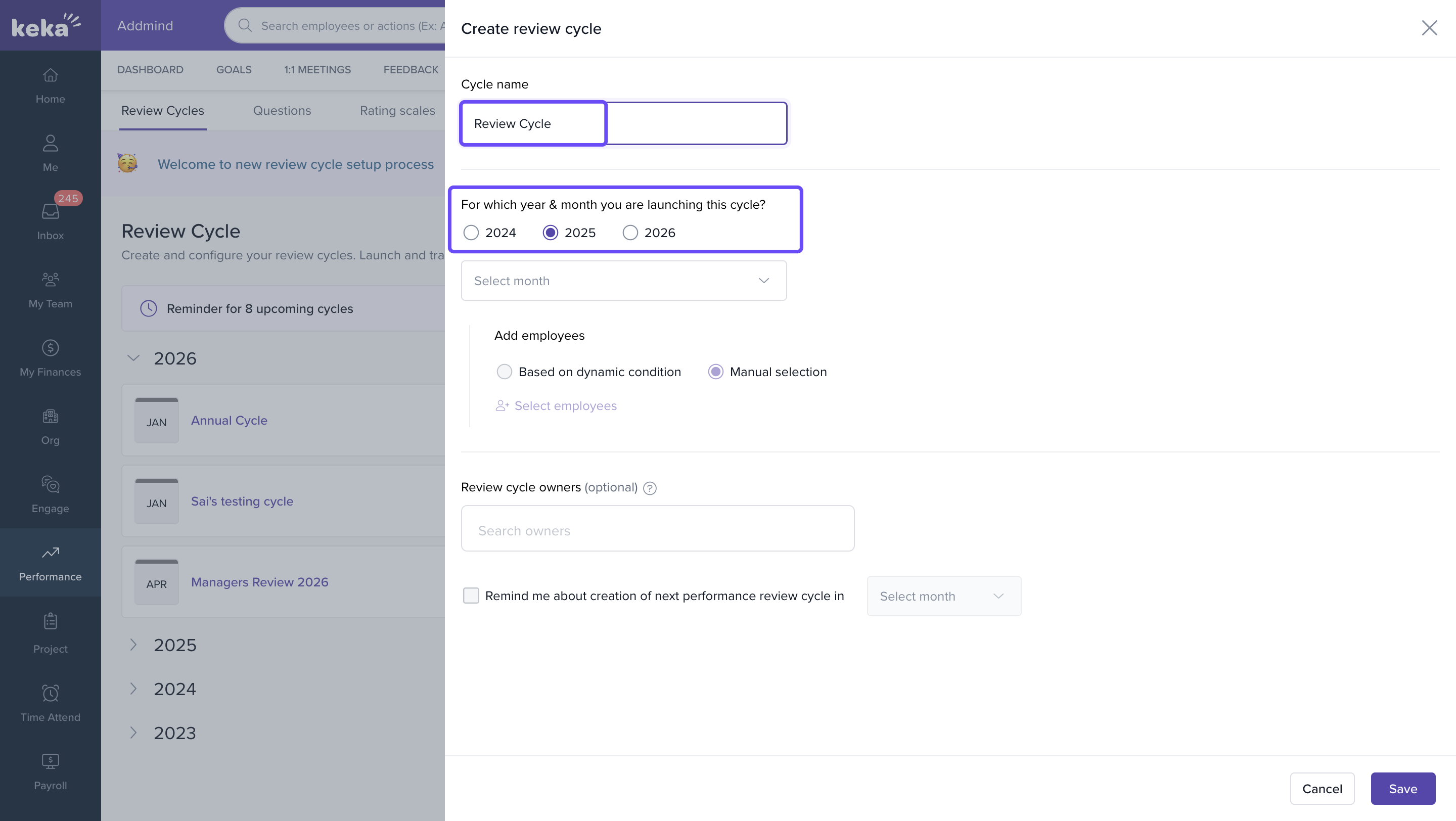This screenshot has height=821, width=1456.
Task: Select the 2024 year radio button
Action: coord(471,233)
